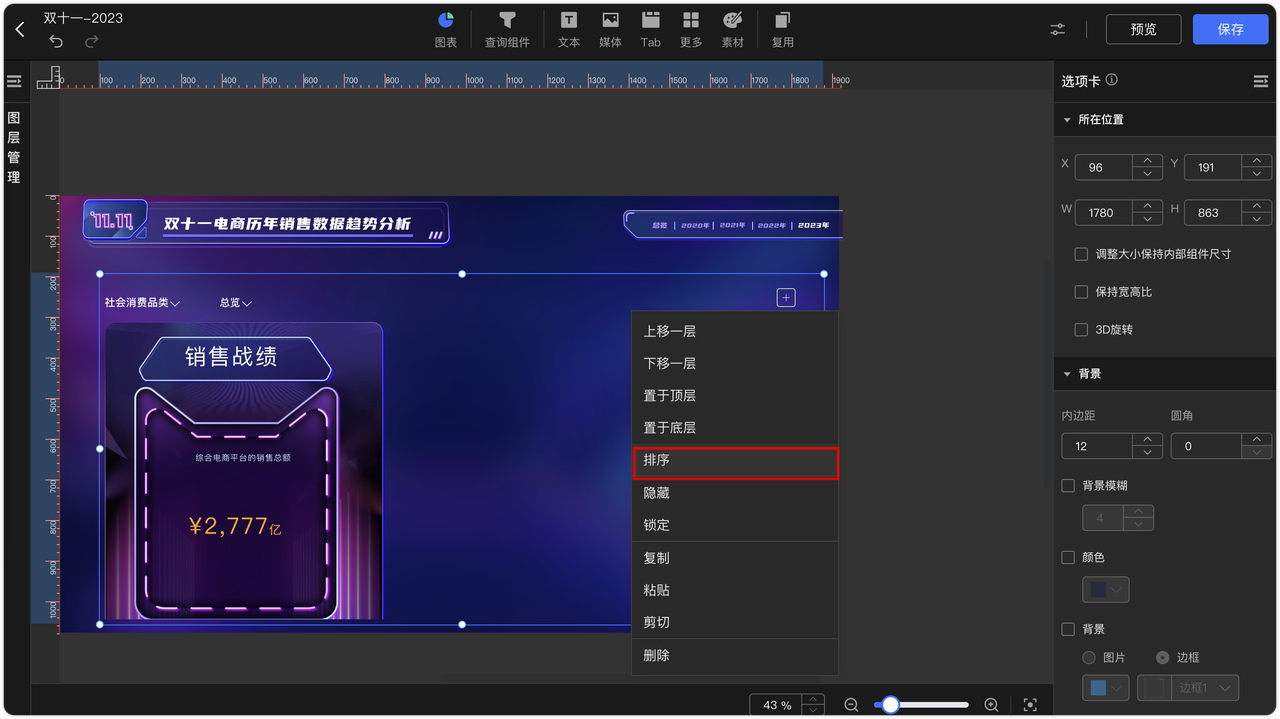Open the 媒体 media component picker
The width and height of the screenshot is (1280, 719).
pyautogui.click(x=610, y=29)
